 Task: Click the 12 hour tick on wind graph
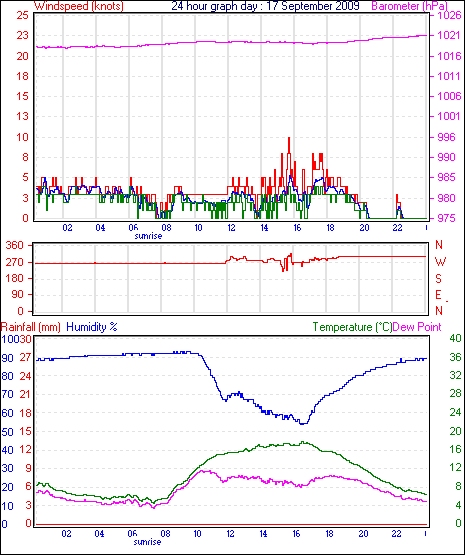pyautogui.click(x=231, y=227)
